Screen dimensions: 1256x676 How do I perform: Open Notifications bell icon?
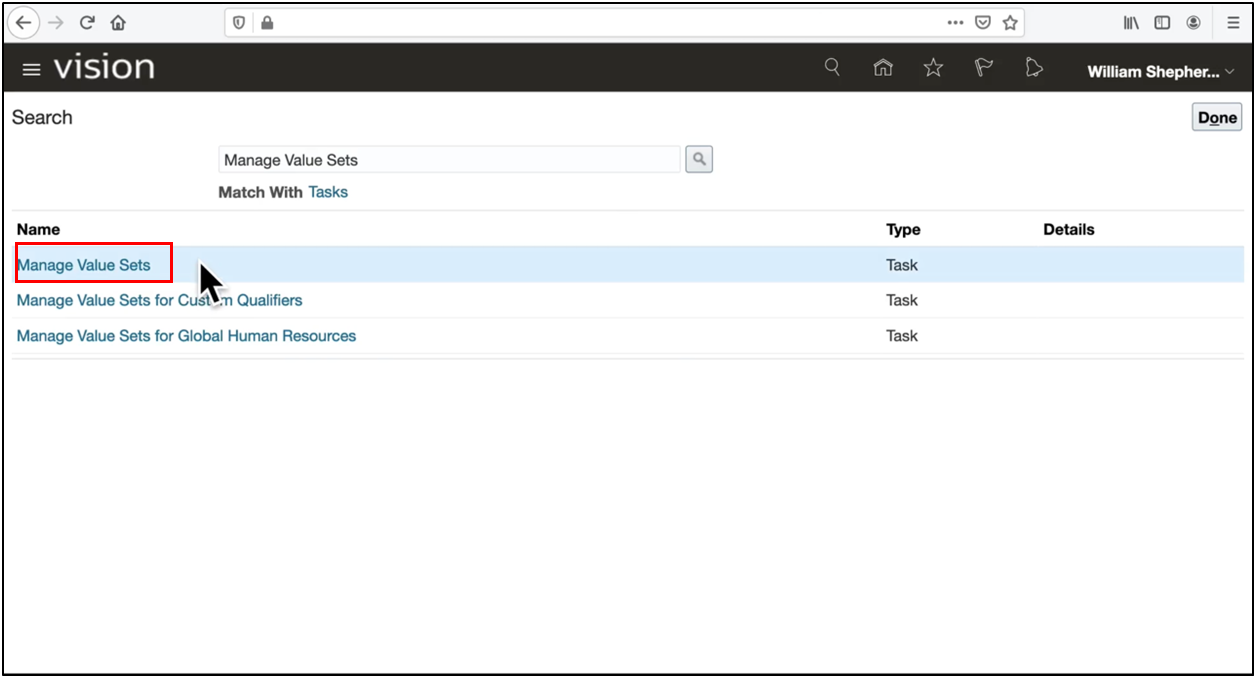click(x=1034, y=68)
